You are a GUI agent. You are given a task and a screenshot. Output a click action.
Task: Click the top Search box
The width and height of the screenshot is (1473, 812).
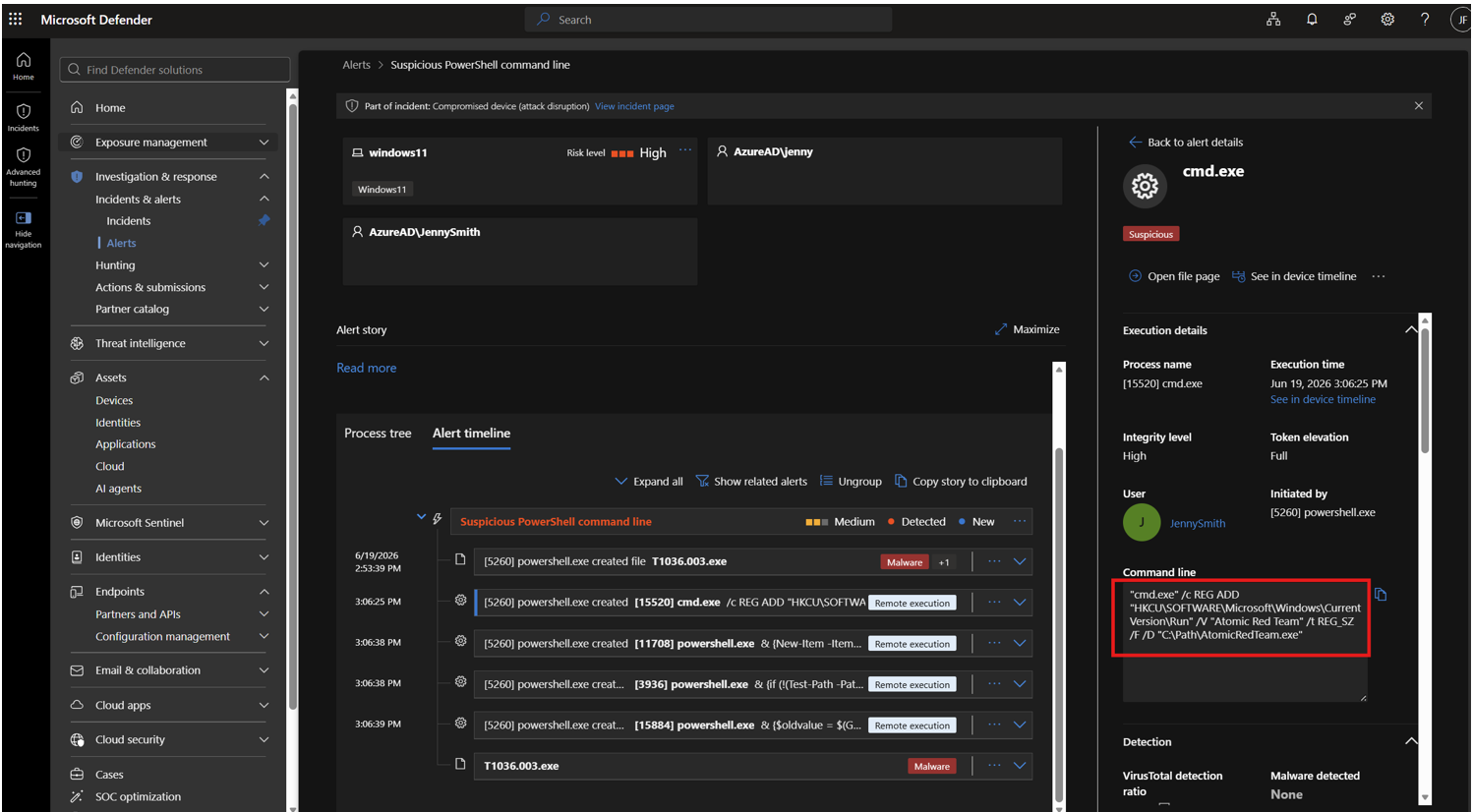coord(709,20)
